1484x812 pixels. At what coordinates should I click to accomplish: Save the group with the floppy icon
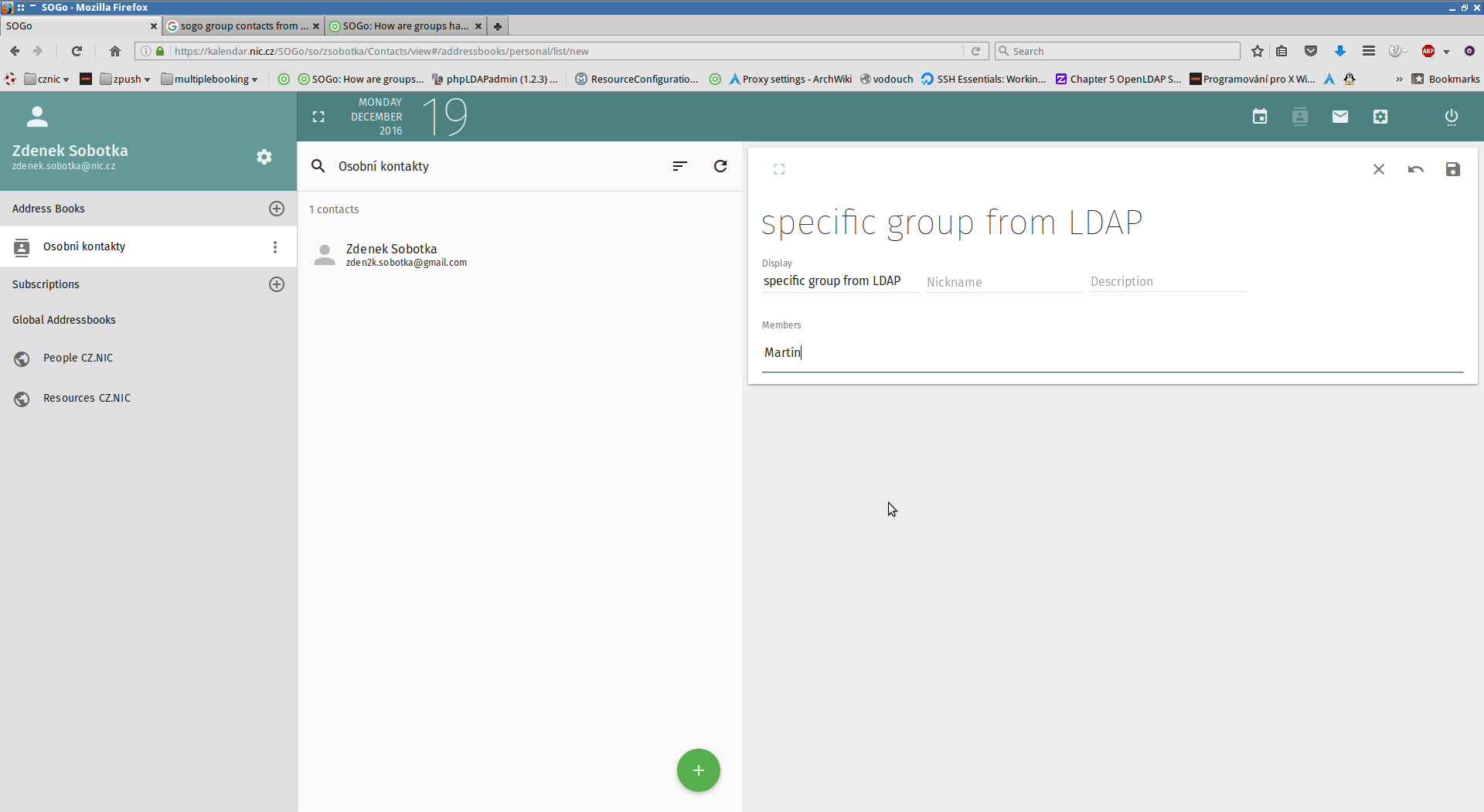1453,169
